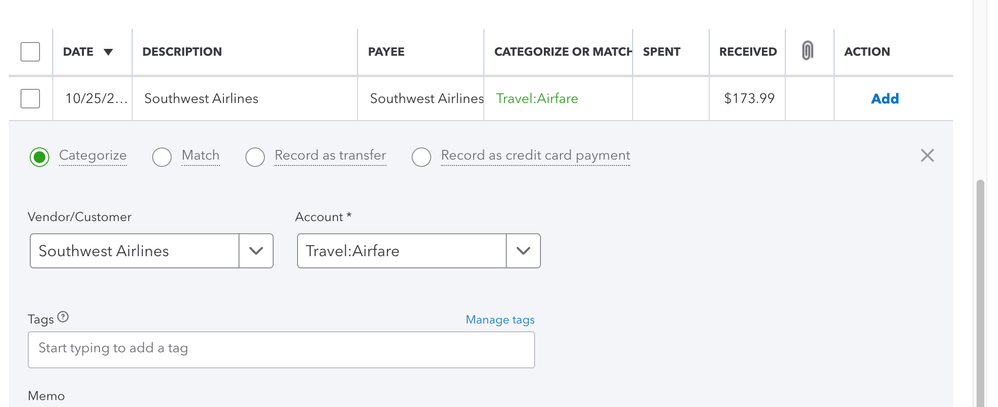Click the Tags input field

[281, 349]
